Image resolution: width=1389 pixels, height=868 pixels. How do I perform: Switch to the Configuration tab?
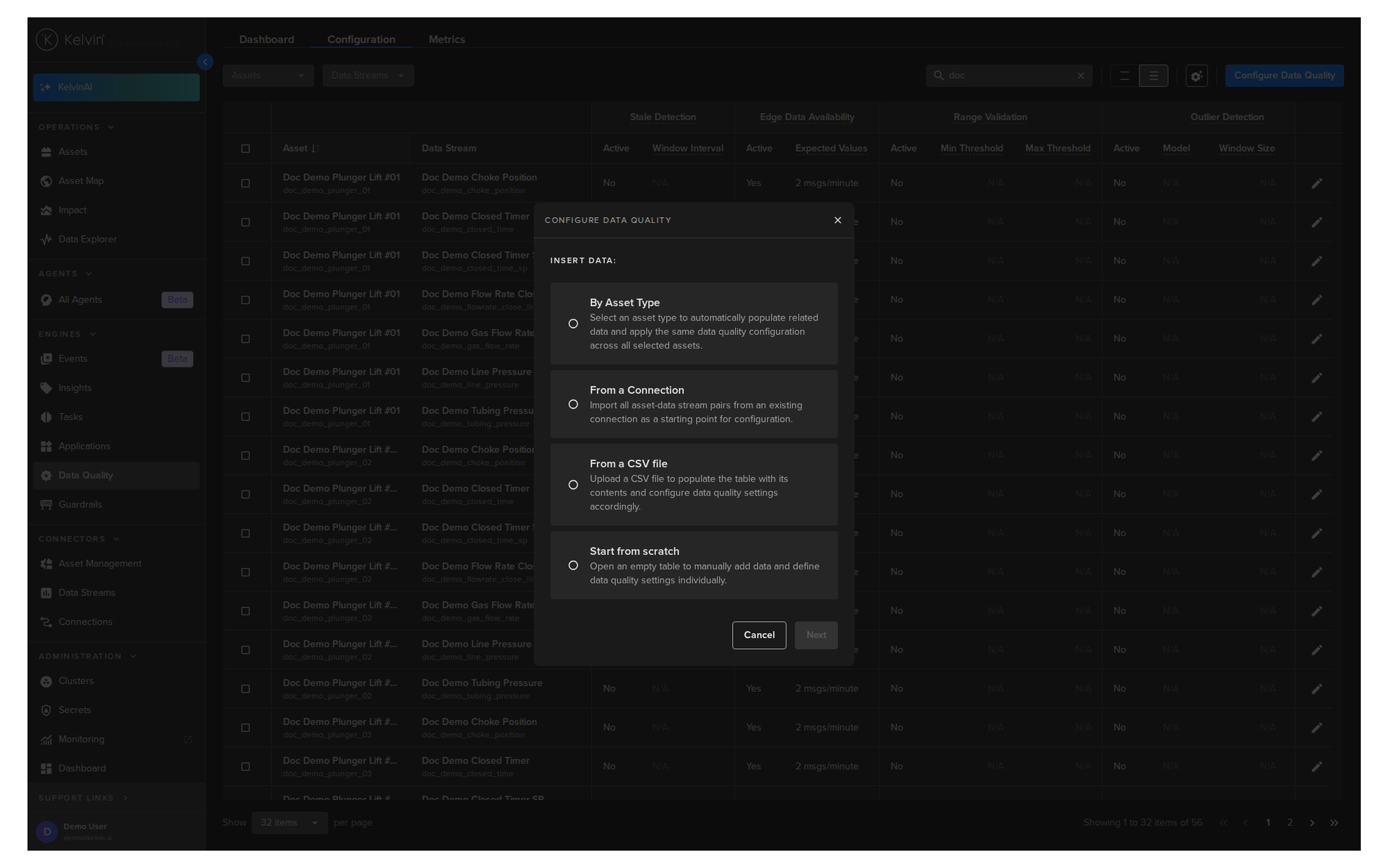tap(361, 39)
